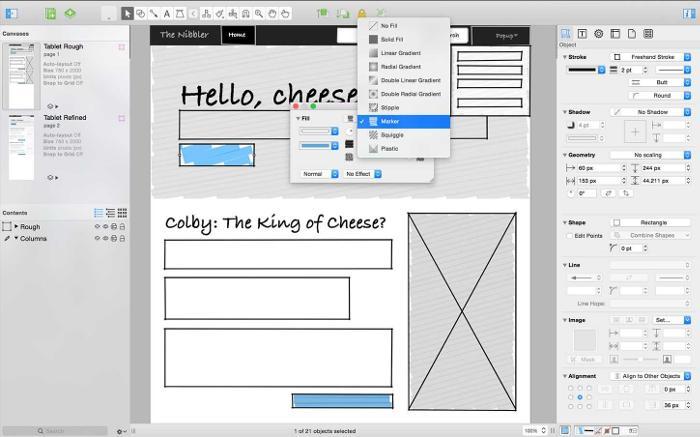
Task: Collapse the Geometry section triangle
Action: (564, 155)
